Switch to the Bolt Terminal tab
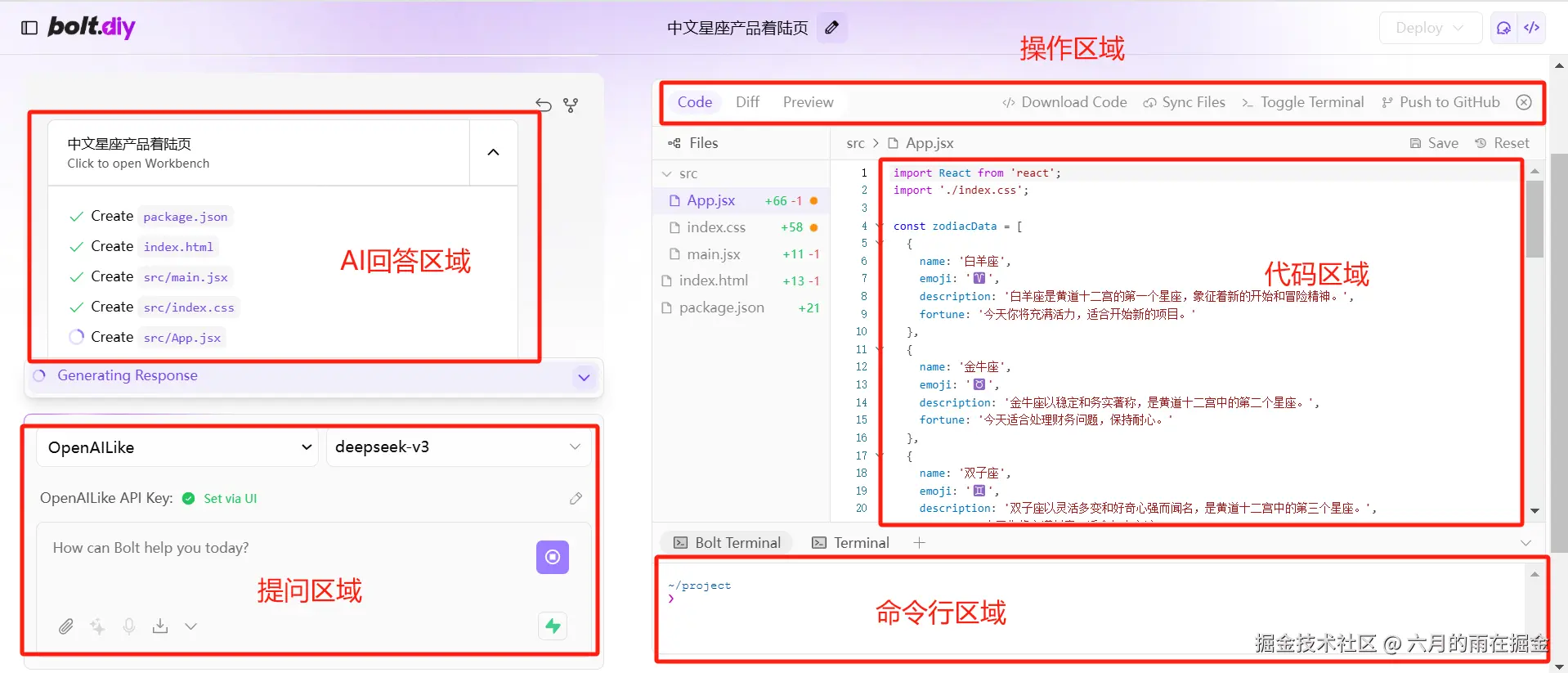Screen dimensions: 1568x673 tap(727, 543)
